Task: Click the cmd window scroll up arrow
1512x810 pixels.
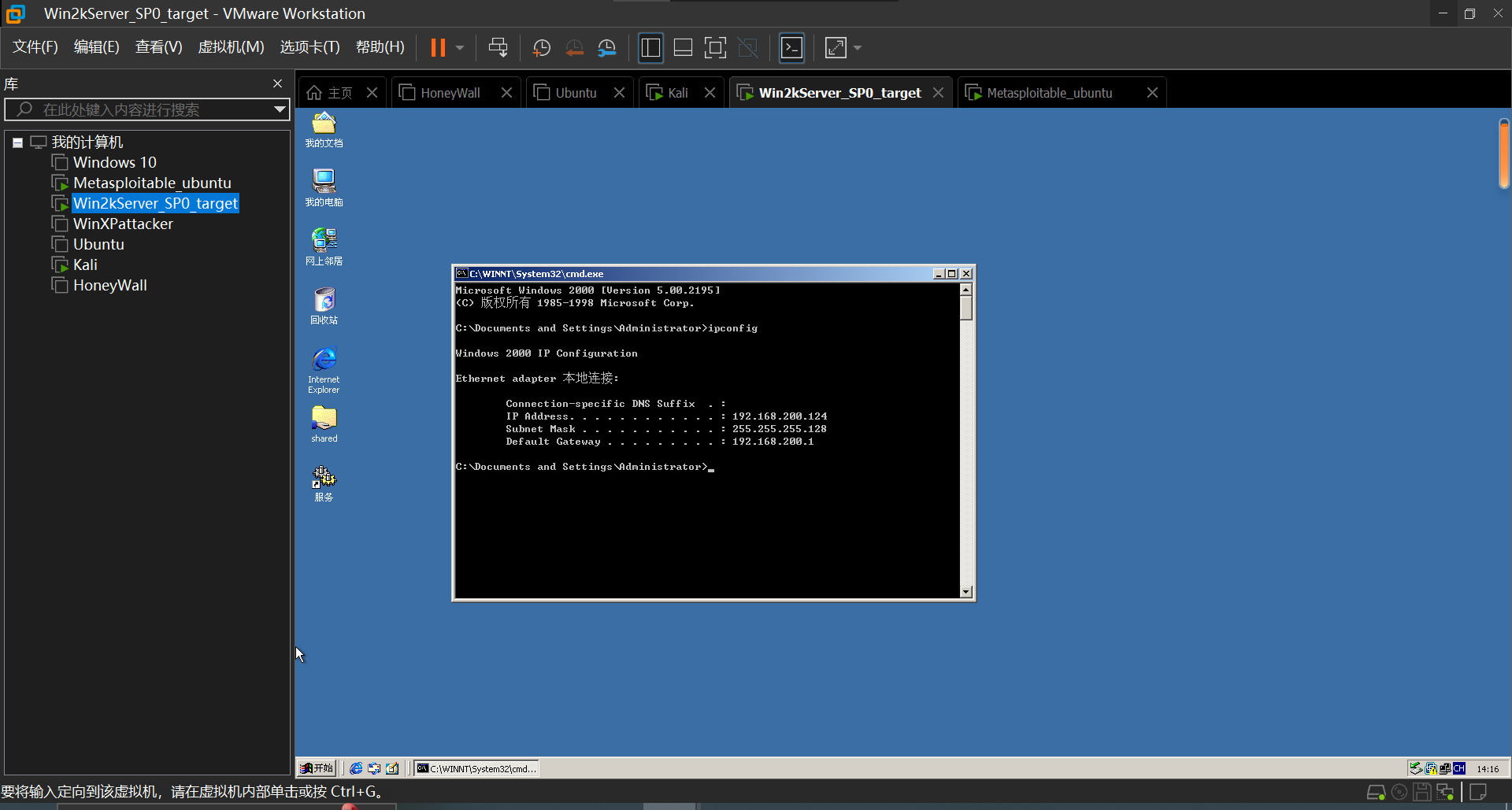Action: pos(966,290)
